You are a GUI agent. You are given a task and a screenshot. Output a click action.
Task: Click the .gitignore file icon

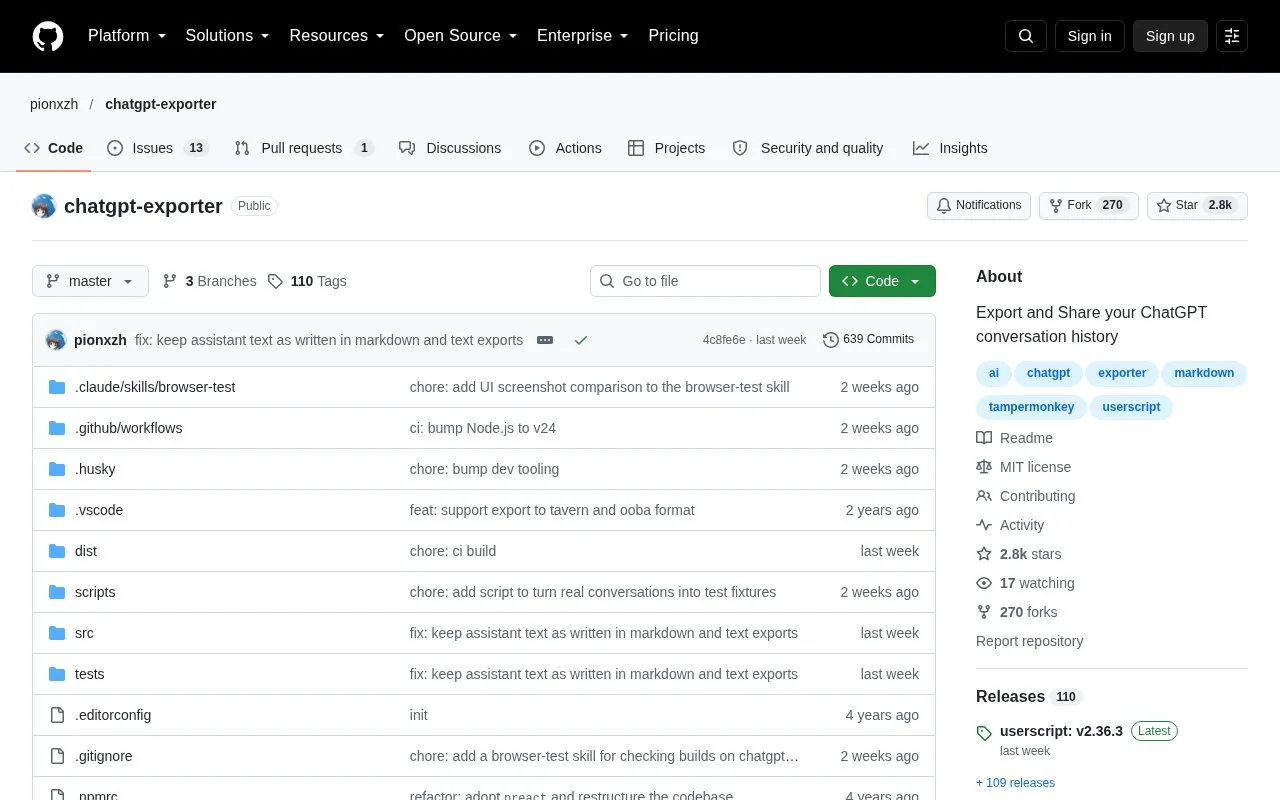[57, 756]
